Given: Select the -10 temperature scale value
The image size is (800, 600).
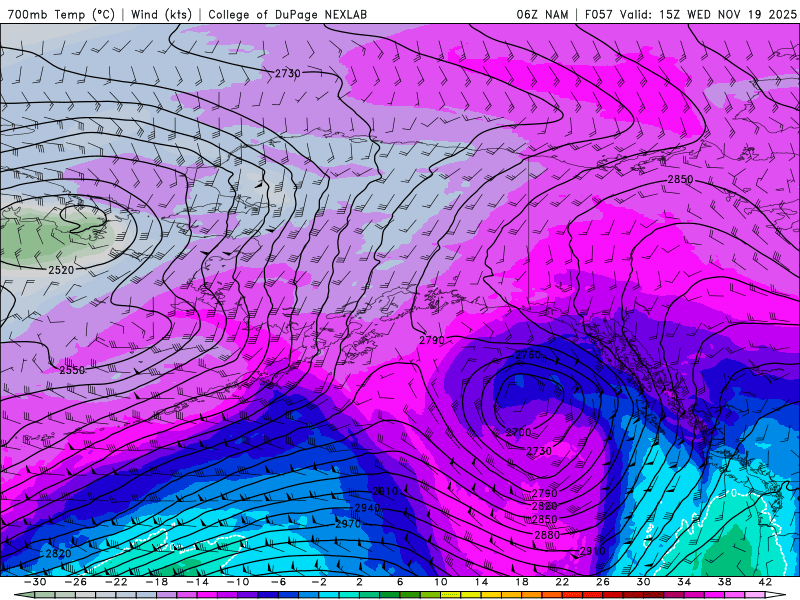Looking at the screenshot, I should click(x=238, y=582).
